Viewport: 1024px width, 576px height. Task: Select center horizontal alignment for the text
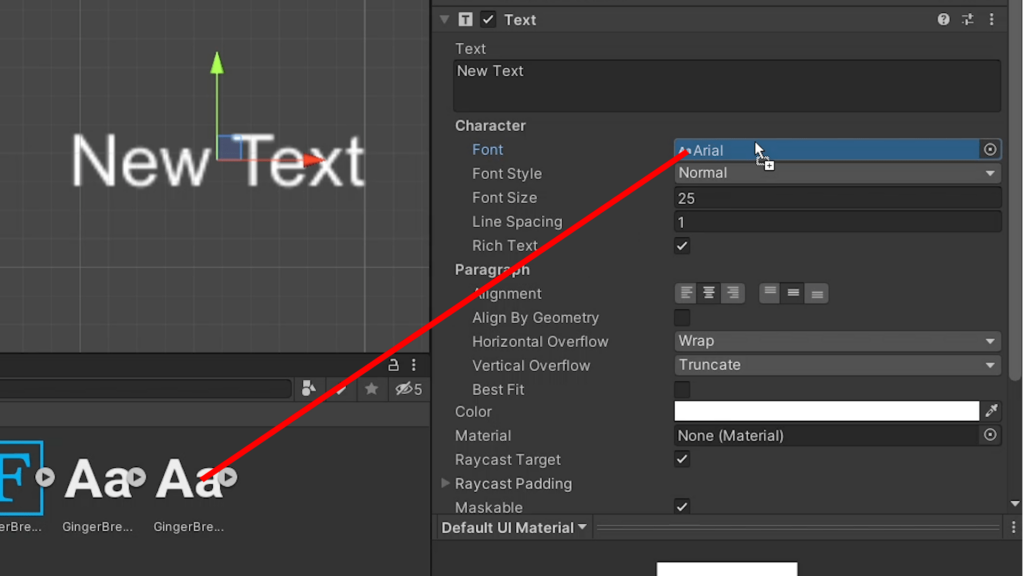(x=709, y=293)
